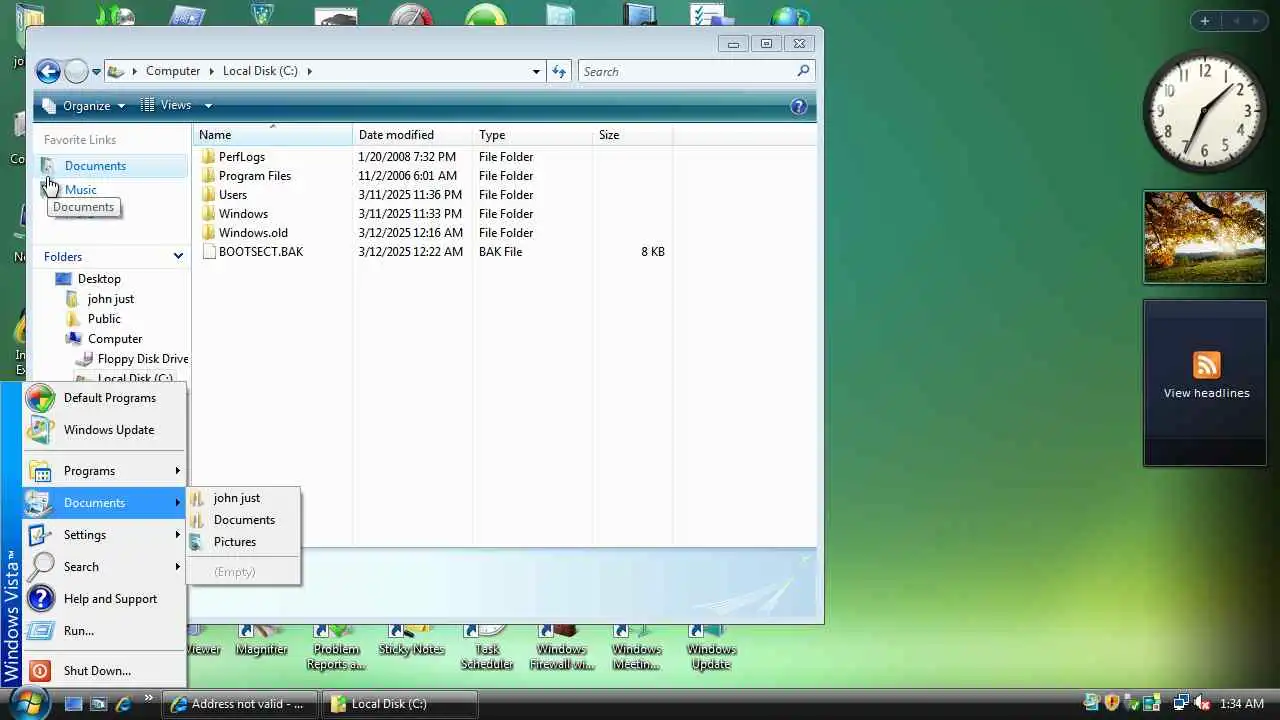Open Run... from the Start menu

tap(105, 631)
